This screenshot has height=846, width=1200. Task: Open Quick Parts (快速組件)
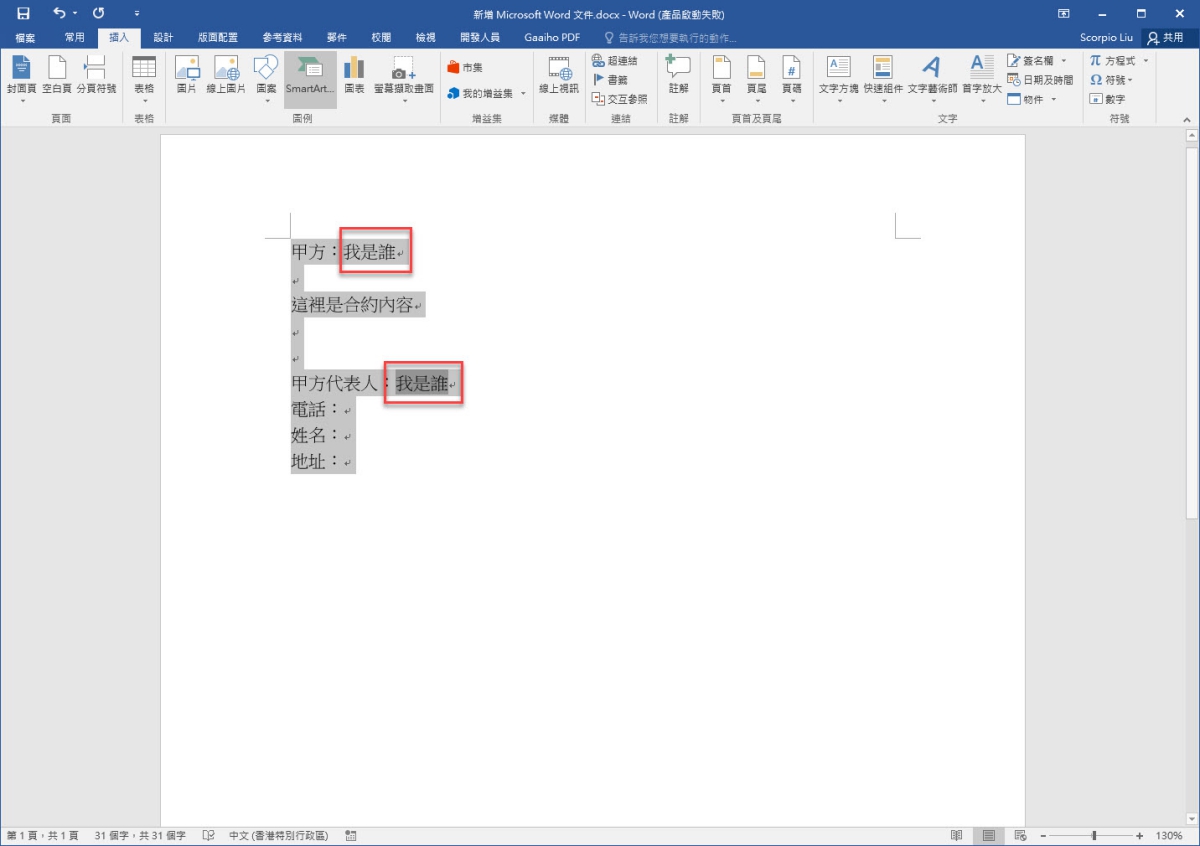tap(883, 79)
